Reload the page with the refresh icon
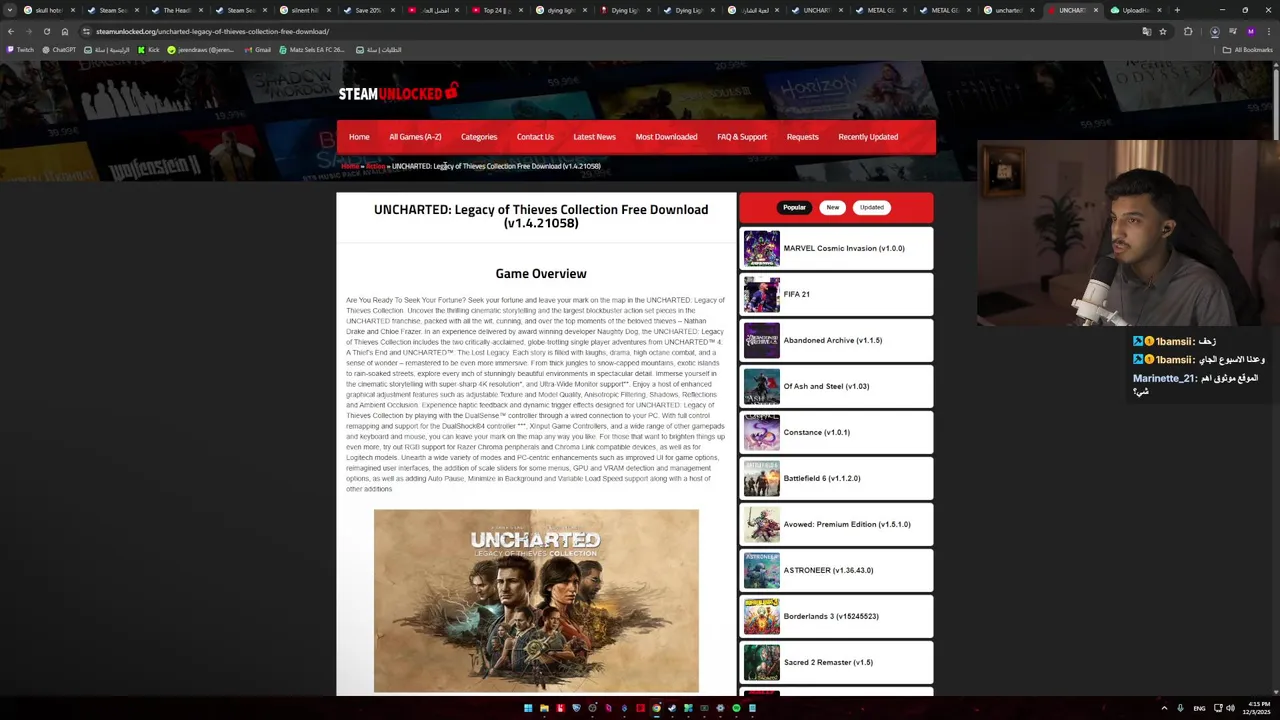 pyautogui.click(x=46, y=31)
